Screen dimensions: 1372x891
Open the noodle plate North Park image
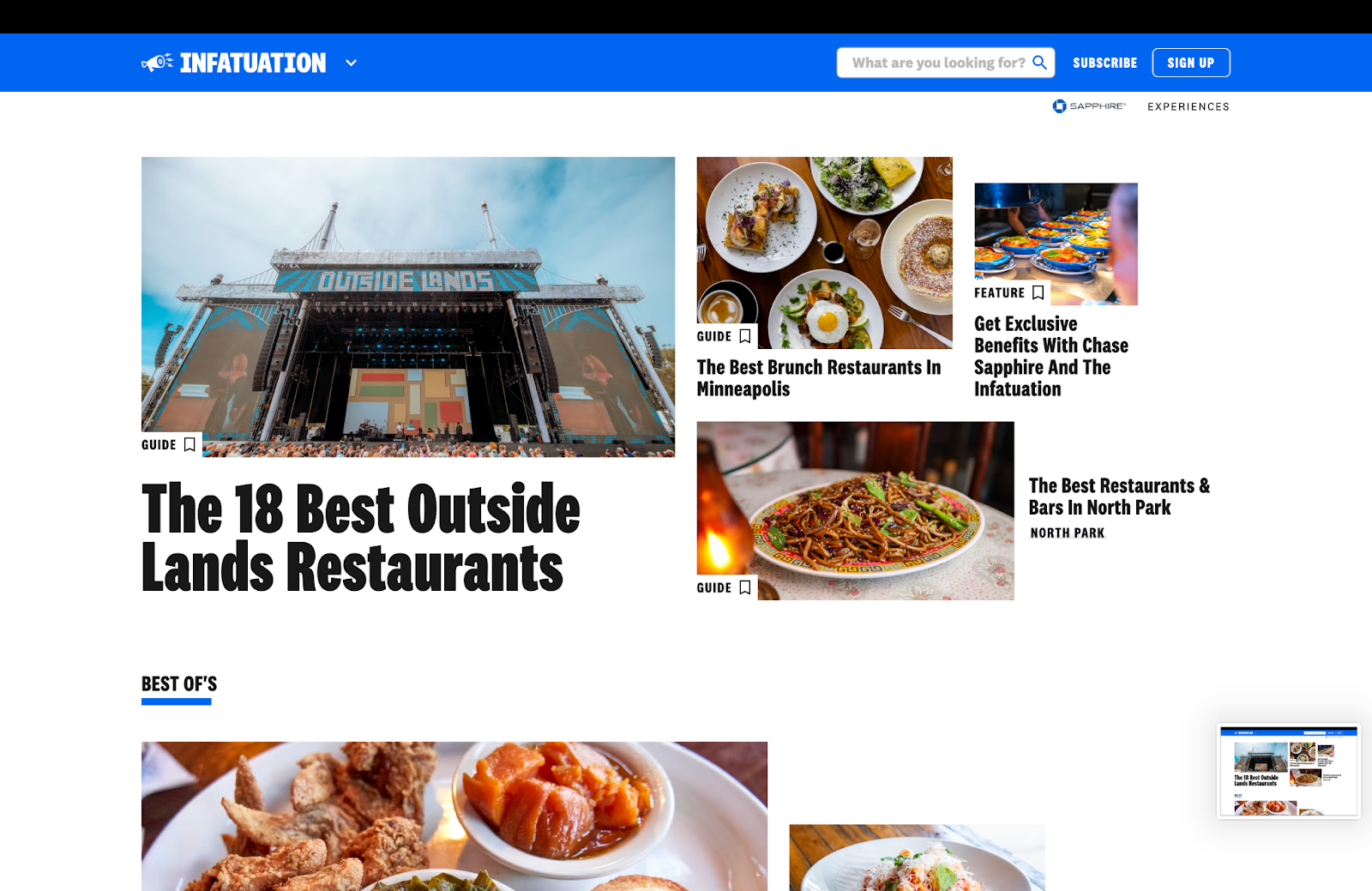coord(855,510)
